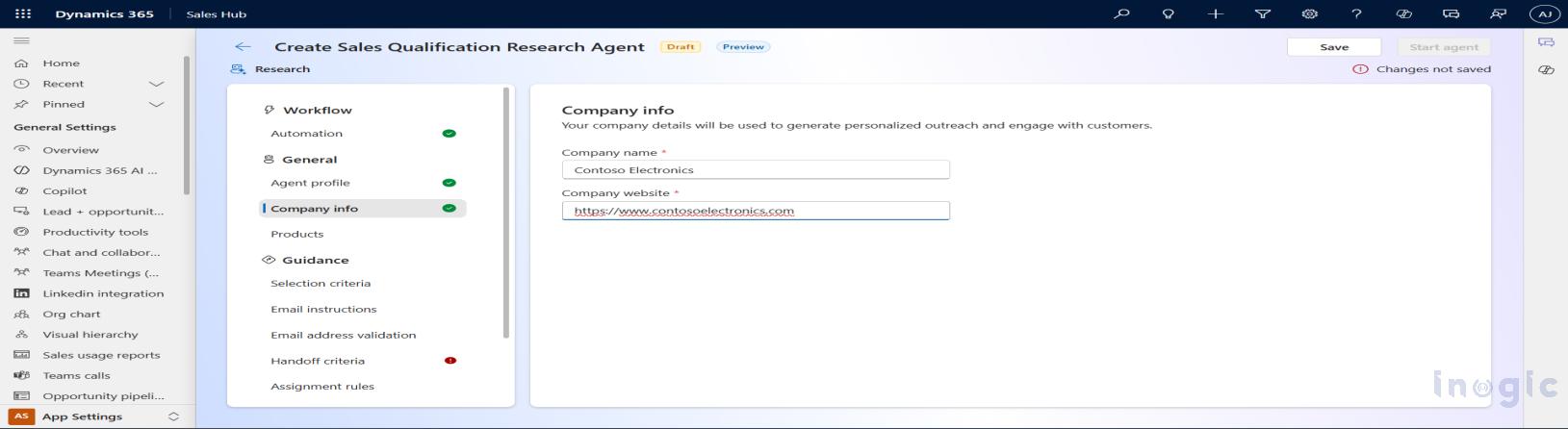
Task: Click the setup list vertical scrollbar
Action: tap(506, 212)
